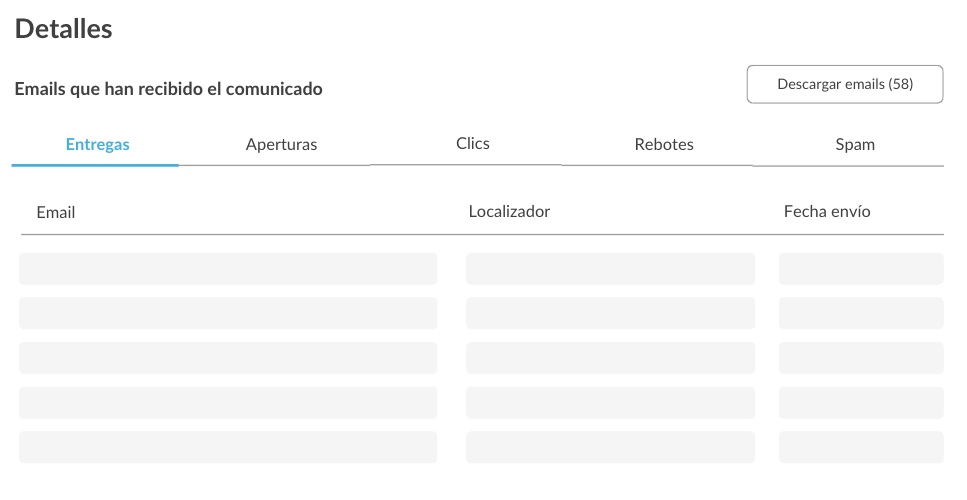Viewport: 967px width, 500px height.
Task: Select last placeholder row in Email column
Action: (x=228, y=447)
